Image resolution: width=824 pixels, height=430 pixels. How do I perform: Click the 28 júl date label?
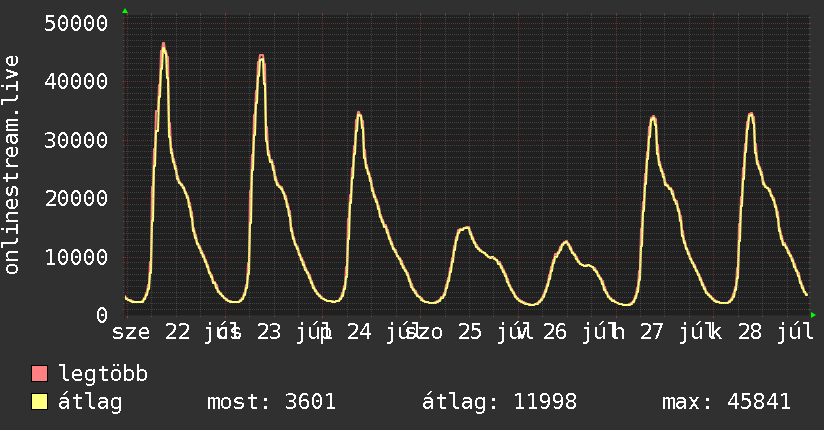776,332
